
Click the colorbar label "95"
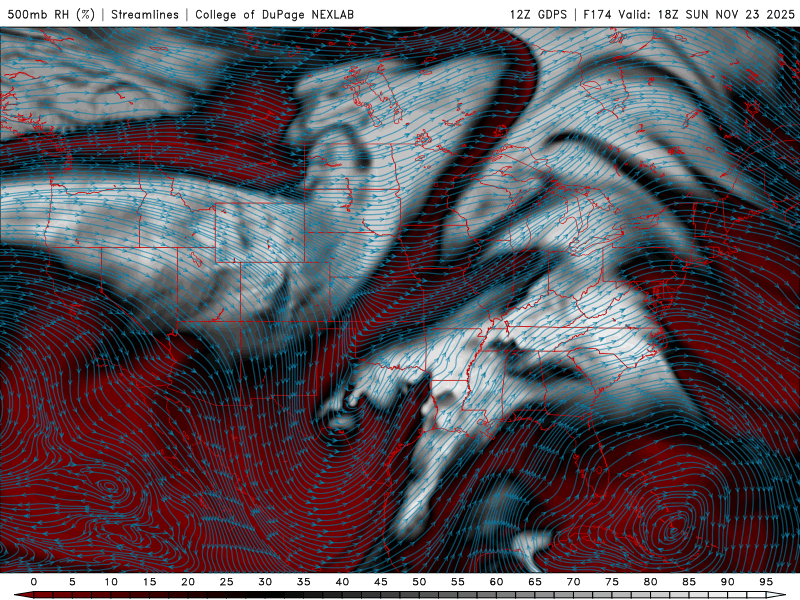point(766,582)
